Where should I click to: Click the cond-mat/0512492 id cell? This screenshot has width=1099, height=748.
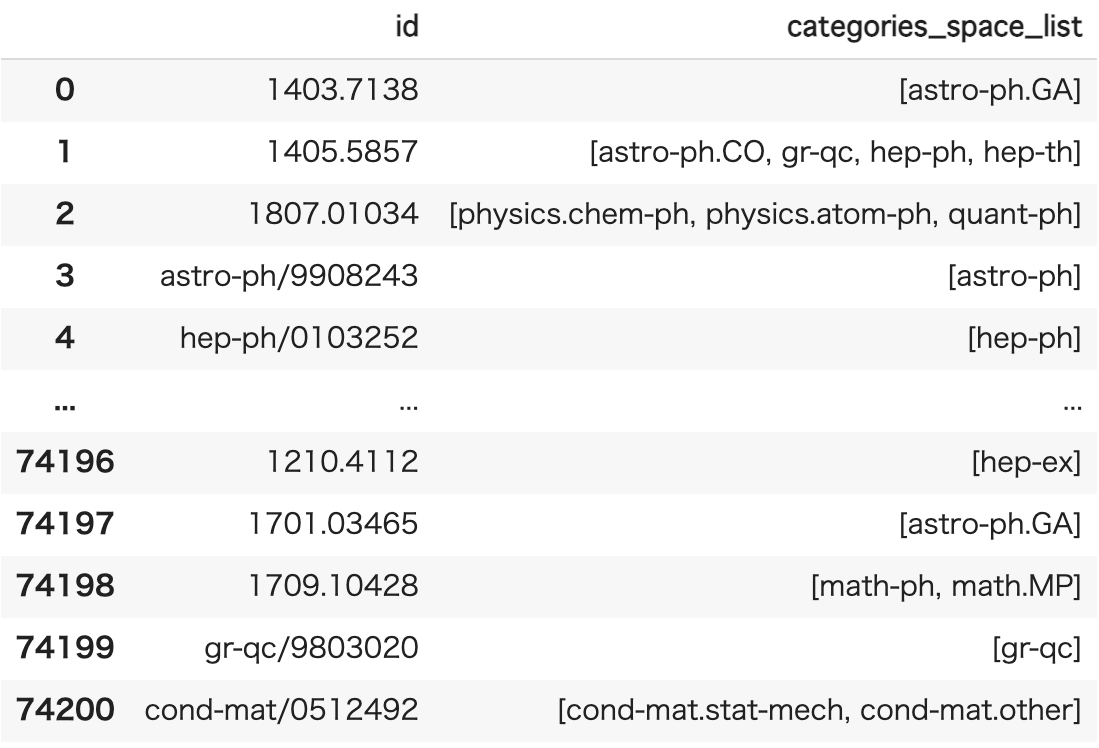pos(282,710)
